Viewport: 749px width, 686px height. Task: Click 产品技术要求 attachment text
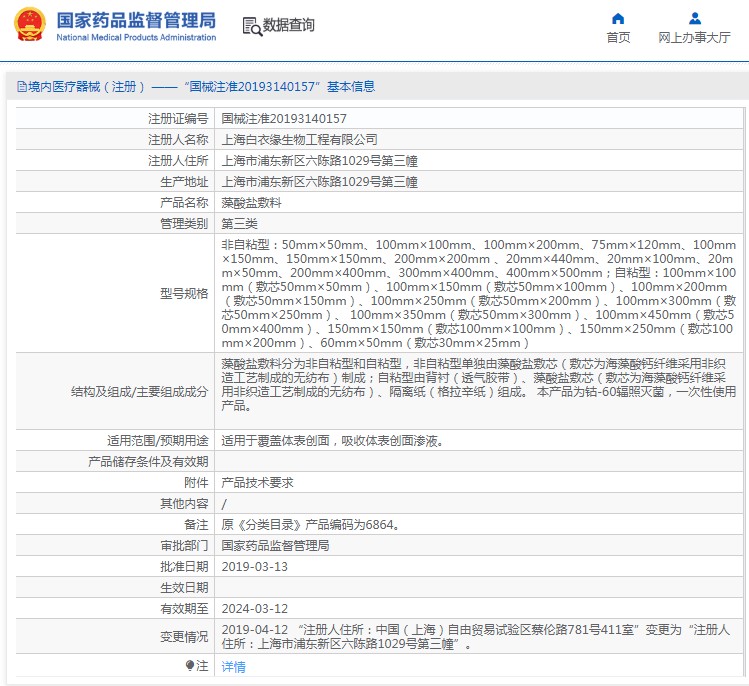point(257,482)
